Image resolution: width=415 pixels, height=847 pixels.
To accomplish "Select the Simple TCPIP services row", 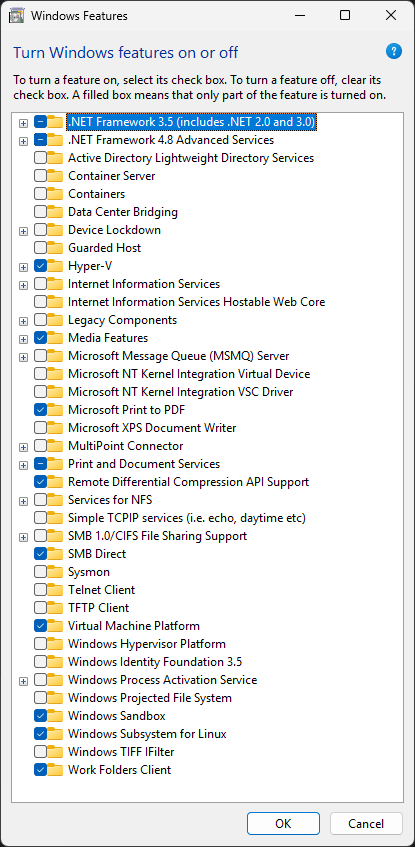I will pos(187,518).
